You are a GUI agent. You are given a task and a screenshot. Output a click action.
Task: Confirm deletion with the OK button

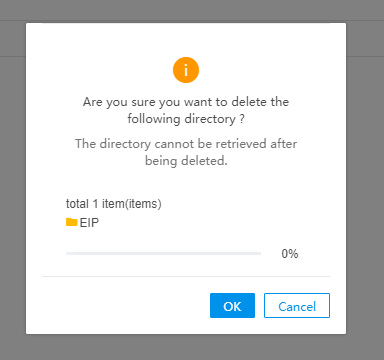(x=232, y=305)
